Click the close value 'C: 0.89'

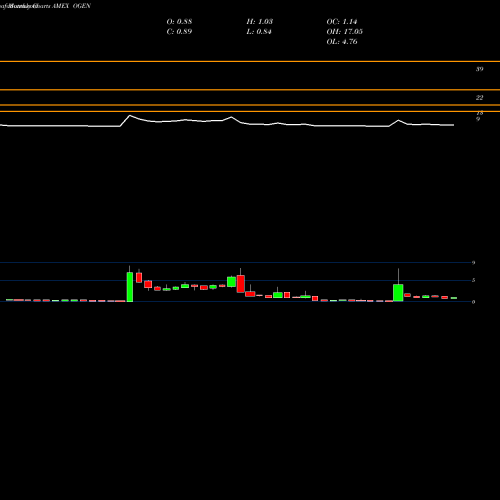(179, 31)
